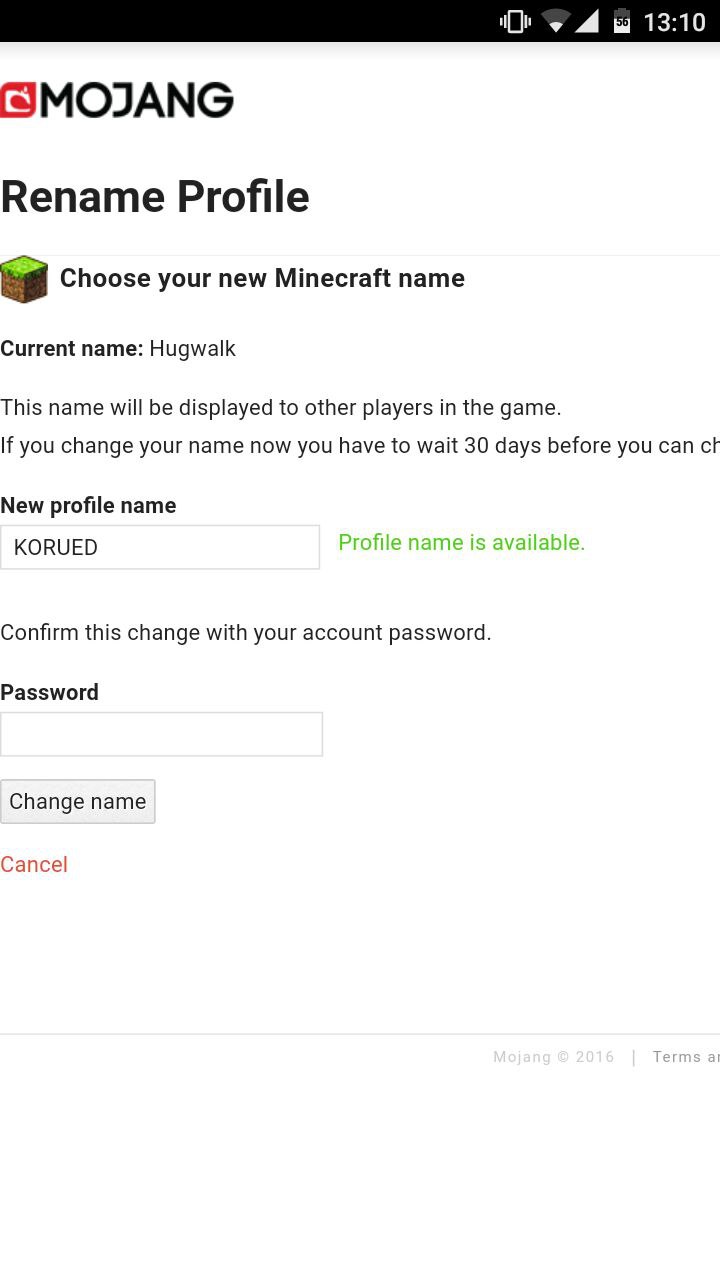Click the Rename Profile heading

pos(155,196)
